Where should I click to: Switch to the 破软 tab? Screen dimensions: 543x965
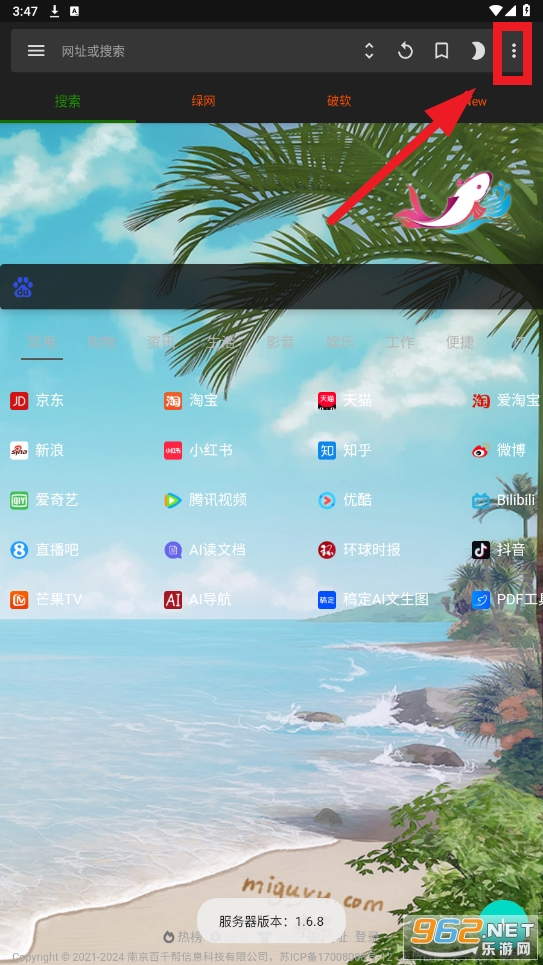pyautogui.click(x=339, y=101)
